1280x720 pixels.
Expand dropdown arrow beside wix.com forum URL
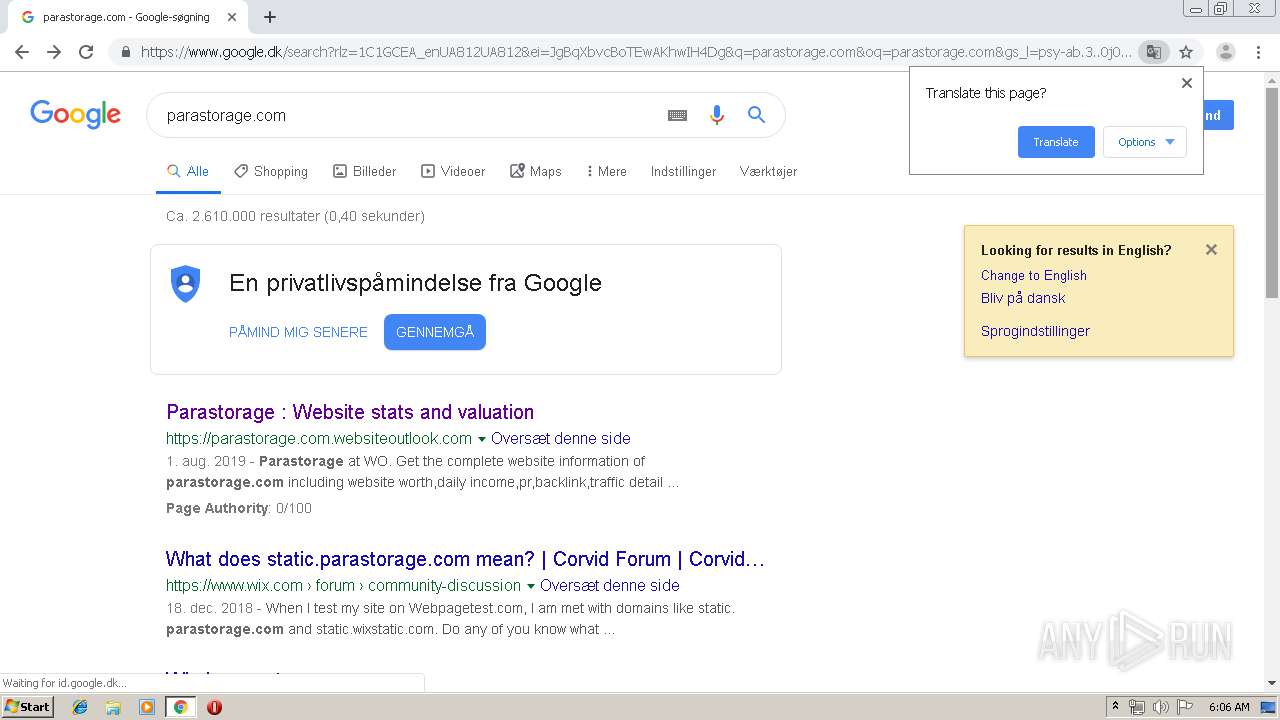coord(531,586)
